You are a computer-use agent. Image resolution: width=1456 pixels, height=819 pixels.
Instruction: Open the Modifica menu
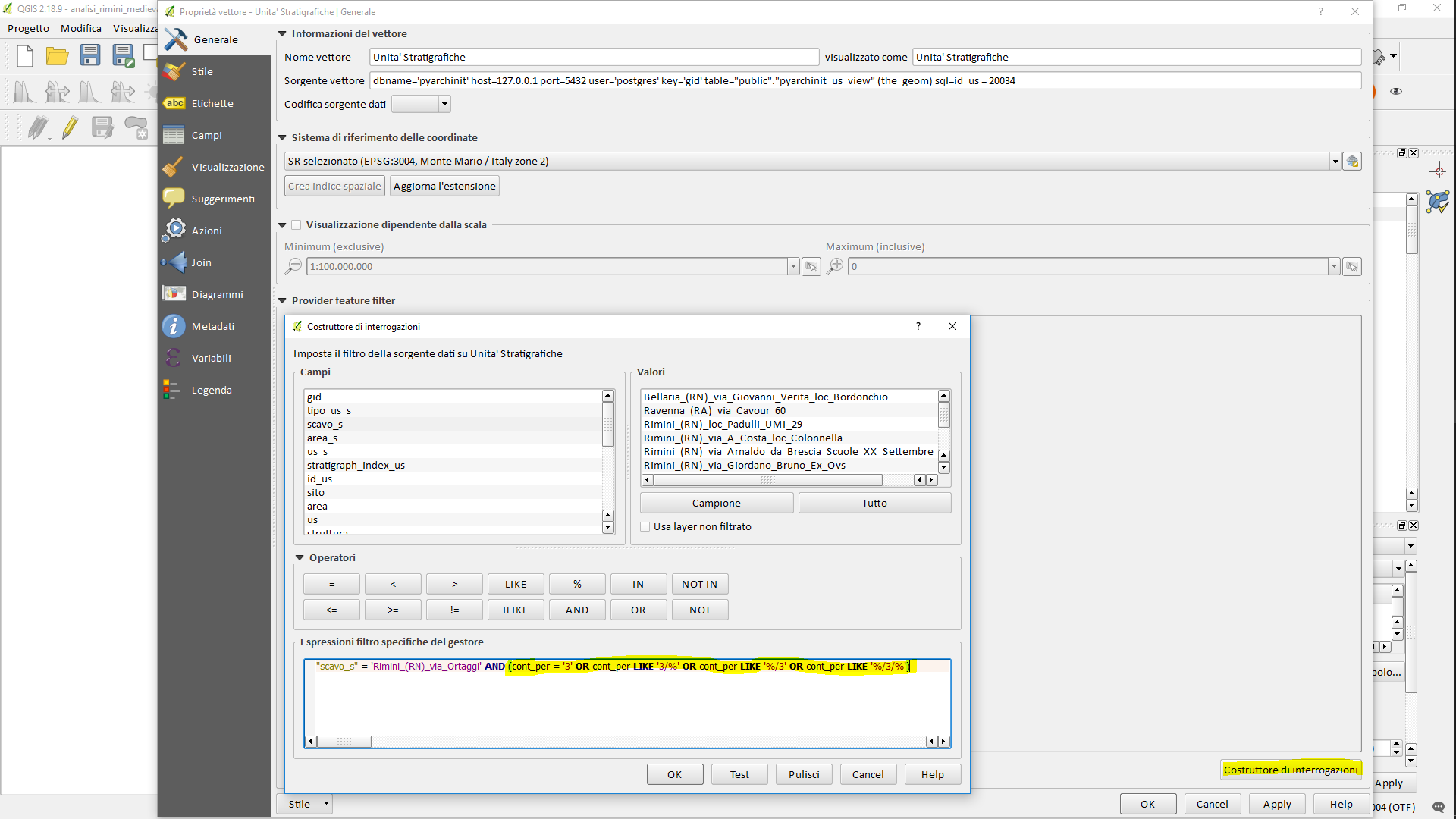coord(81,28)
